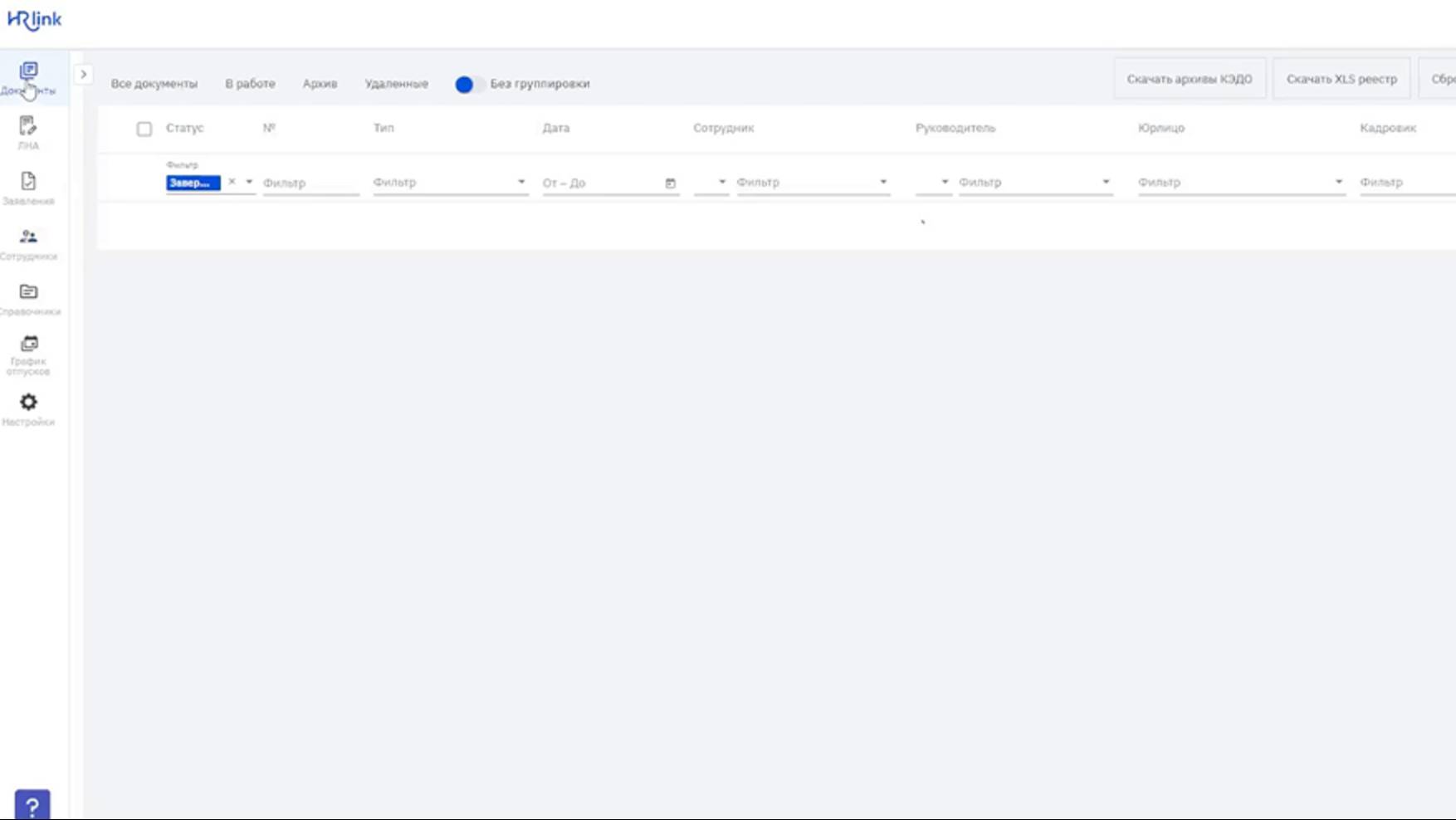Screen dimensions: 1456x820
Task: Tick the select-all documents checkbox
Action: (144, 129)
